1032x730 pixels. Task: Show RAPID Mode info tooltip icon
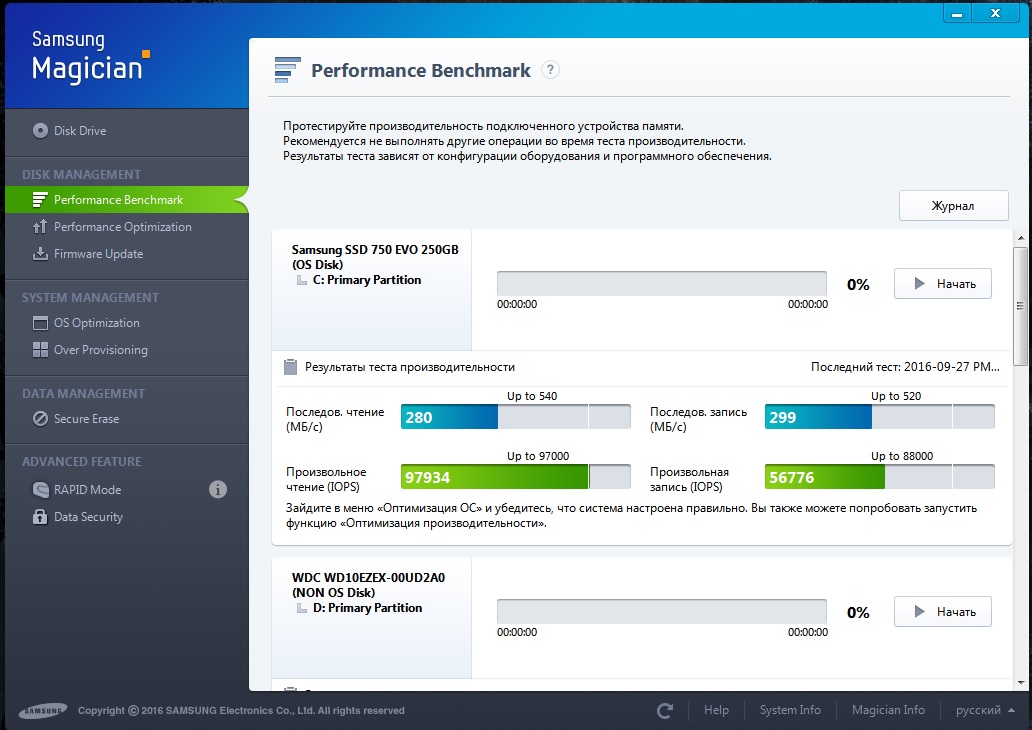coord(218,489)
